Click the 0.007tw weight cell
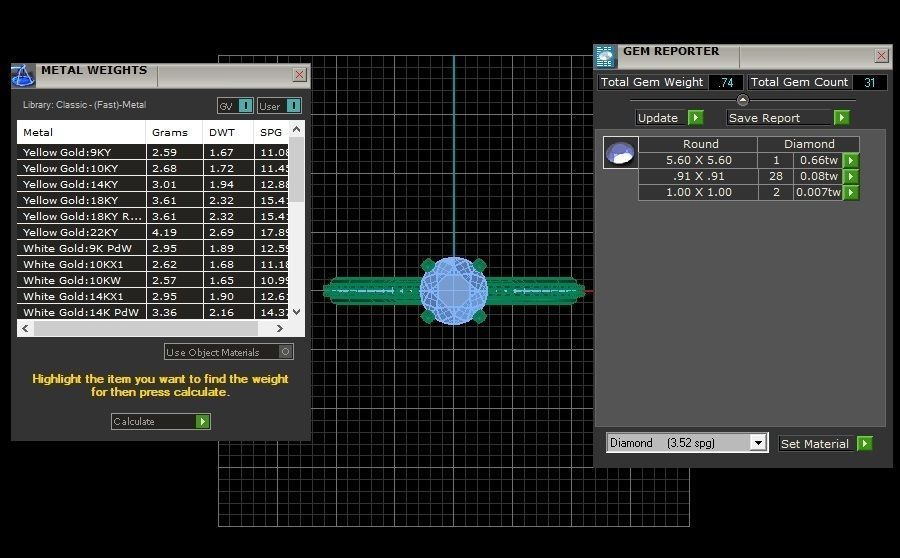The width and height of the screenshot is (900, 558). click(818, 192)
